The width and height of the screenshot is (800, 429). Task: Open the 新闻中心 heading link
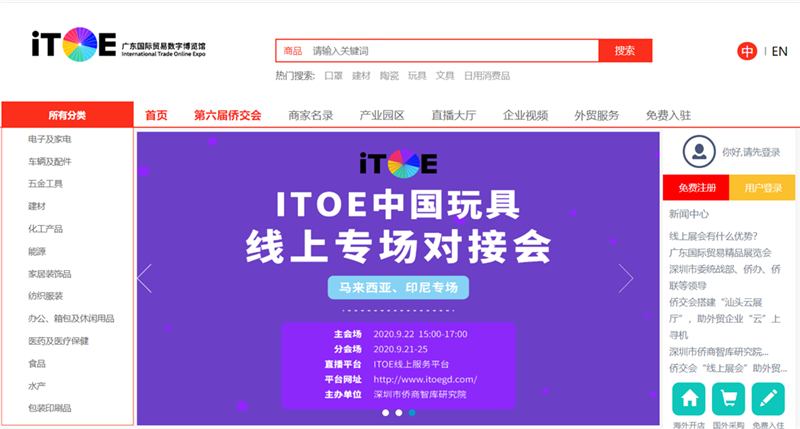(x=689, y=214)
